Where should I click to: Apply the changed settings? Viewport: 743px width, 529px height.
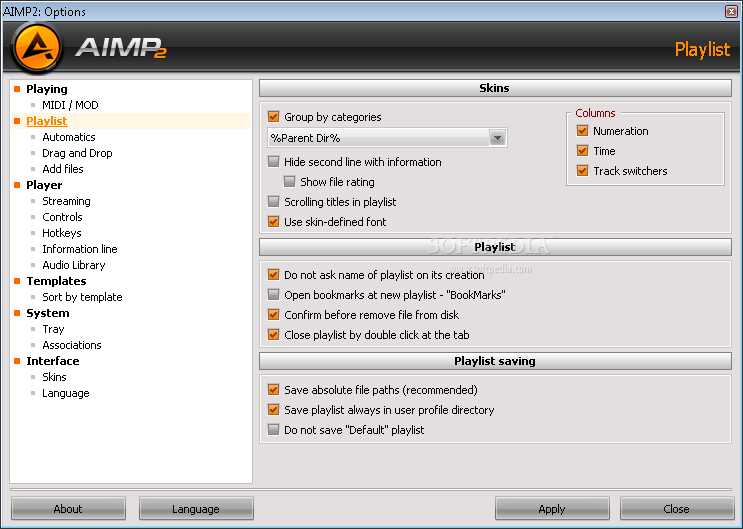552,509
